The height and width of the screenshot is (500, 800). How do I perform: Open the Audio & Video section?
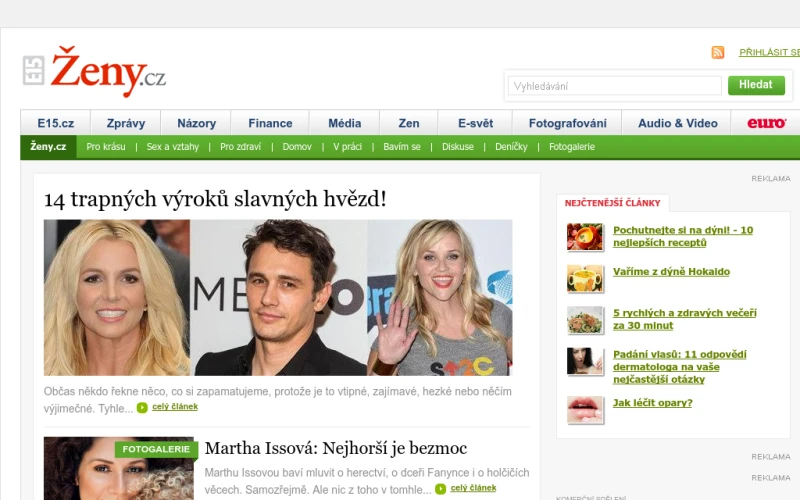[x=678, y=123]
